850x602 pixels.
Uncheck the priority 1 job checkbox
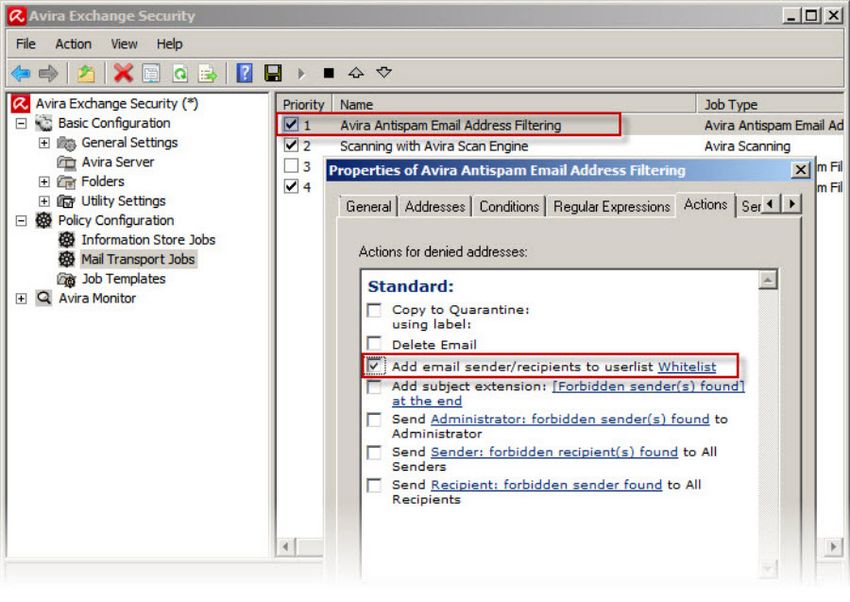tap(291, 125)
